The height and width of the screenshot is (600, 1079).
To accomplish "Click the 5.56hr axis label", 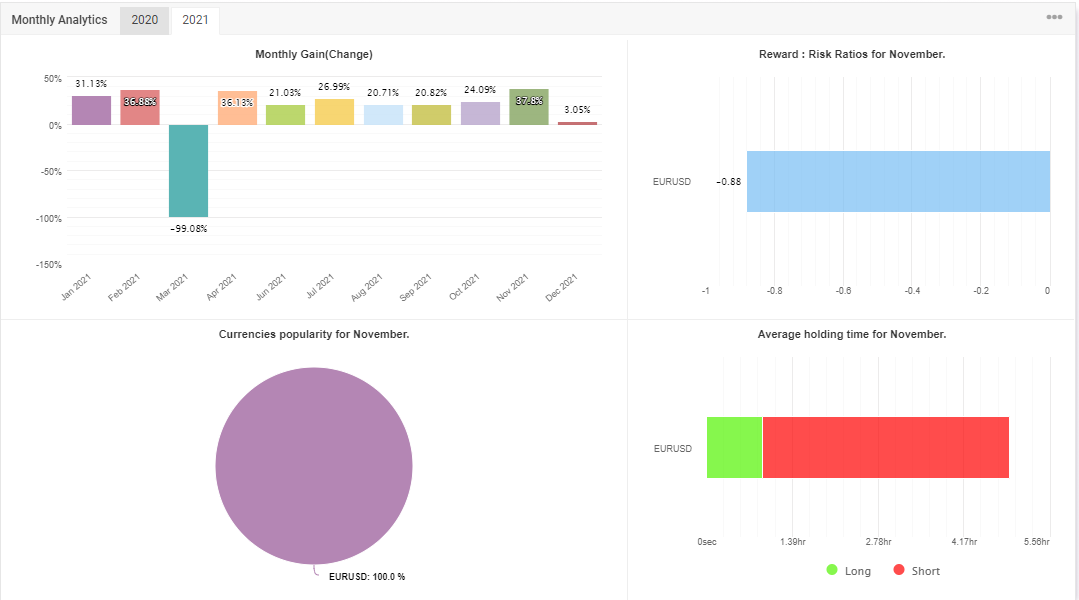I will (1037, 542).
